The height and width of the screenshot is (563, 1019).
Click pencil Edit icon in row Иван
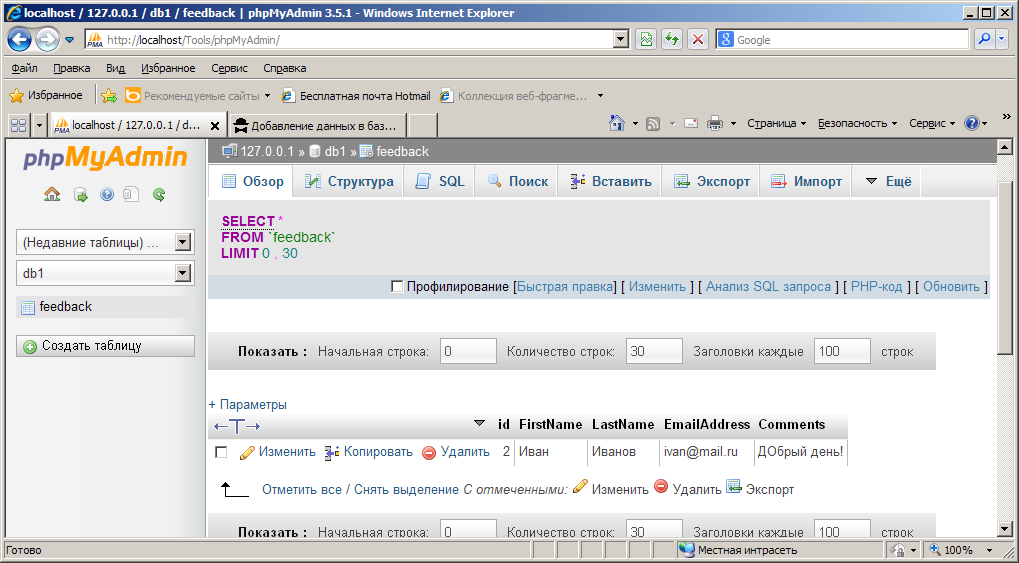point(247,452)
